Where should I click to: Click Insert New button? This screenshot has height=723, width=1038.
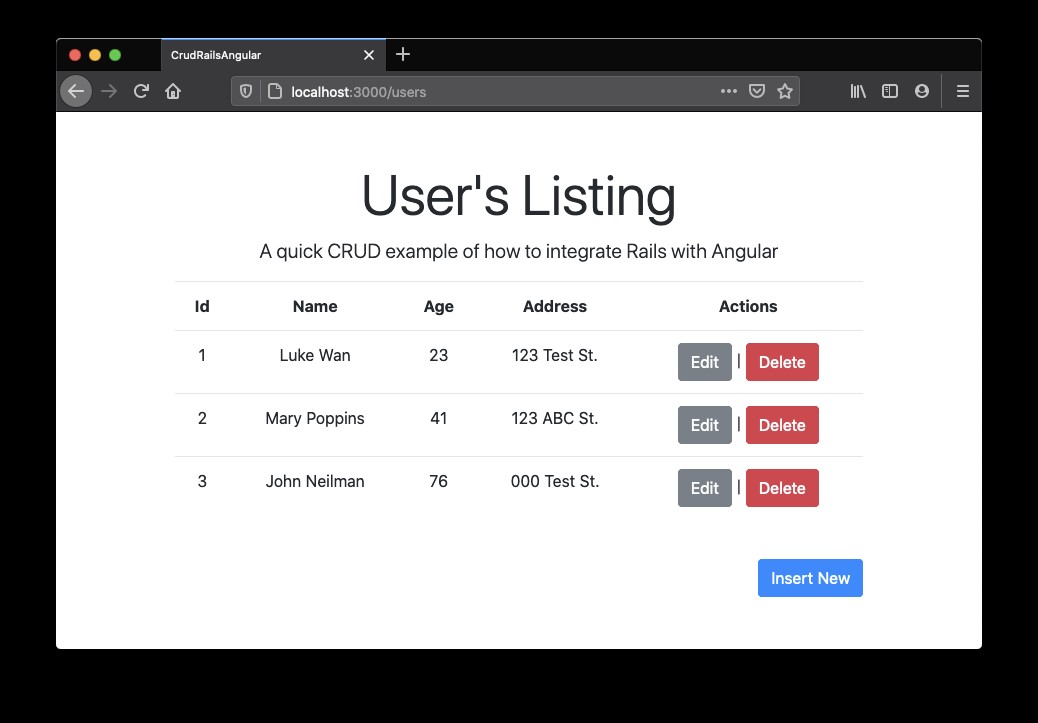810,578
